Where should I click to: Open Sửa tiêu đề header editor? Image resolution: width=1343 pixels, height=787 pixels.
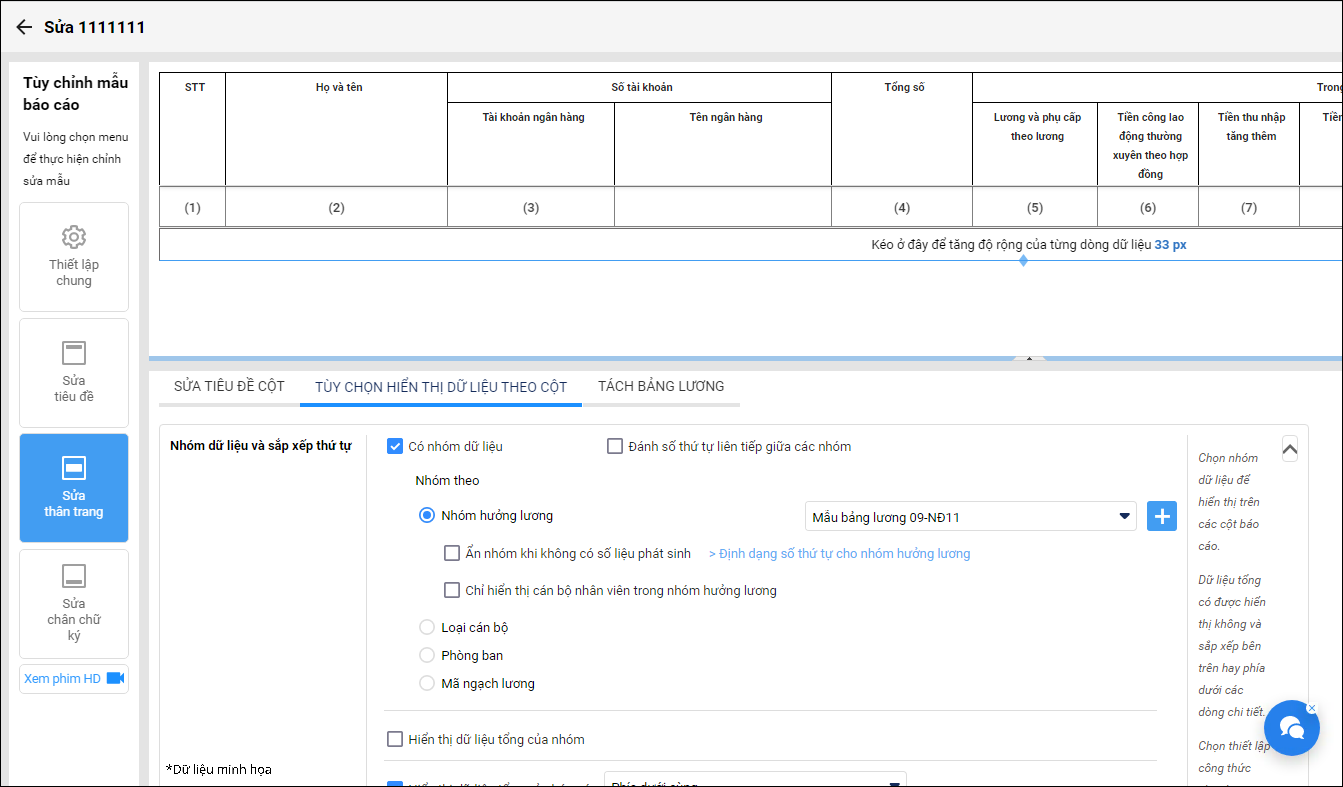click(74, 373)
